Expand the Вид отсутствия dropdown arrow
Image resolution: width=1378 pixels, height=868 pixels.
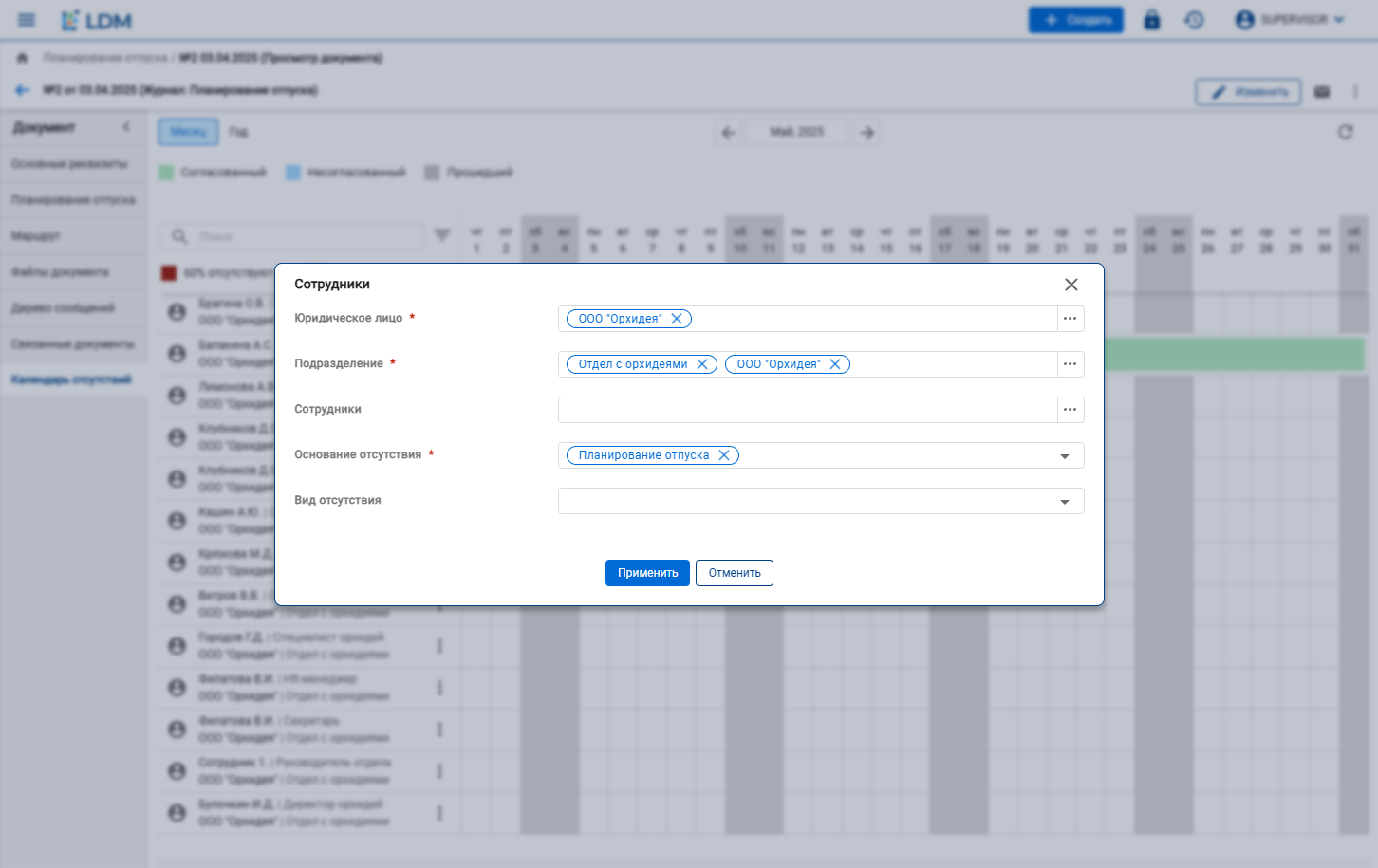tap(1065, 502)
